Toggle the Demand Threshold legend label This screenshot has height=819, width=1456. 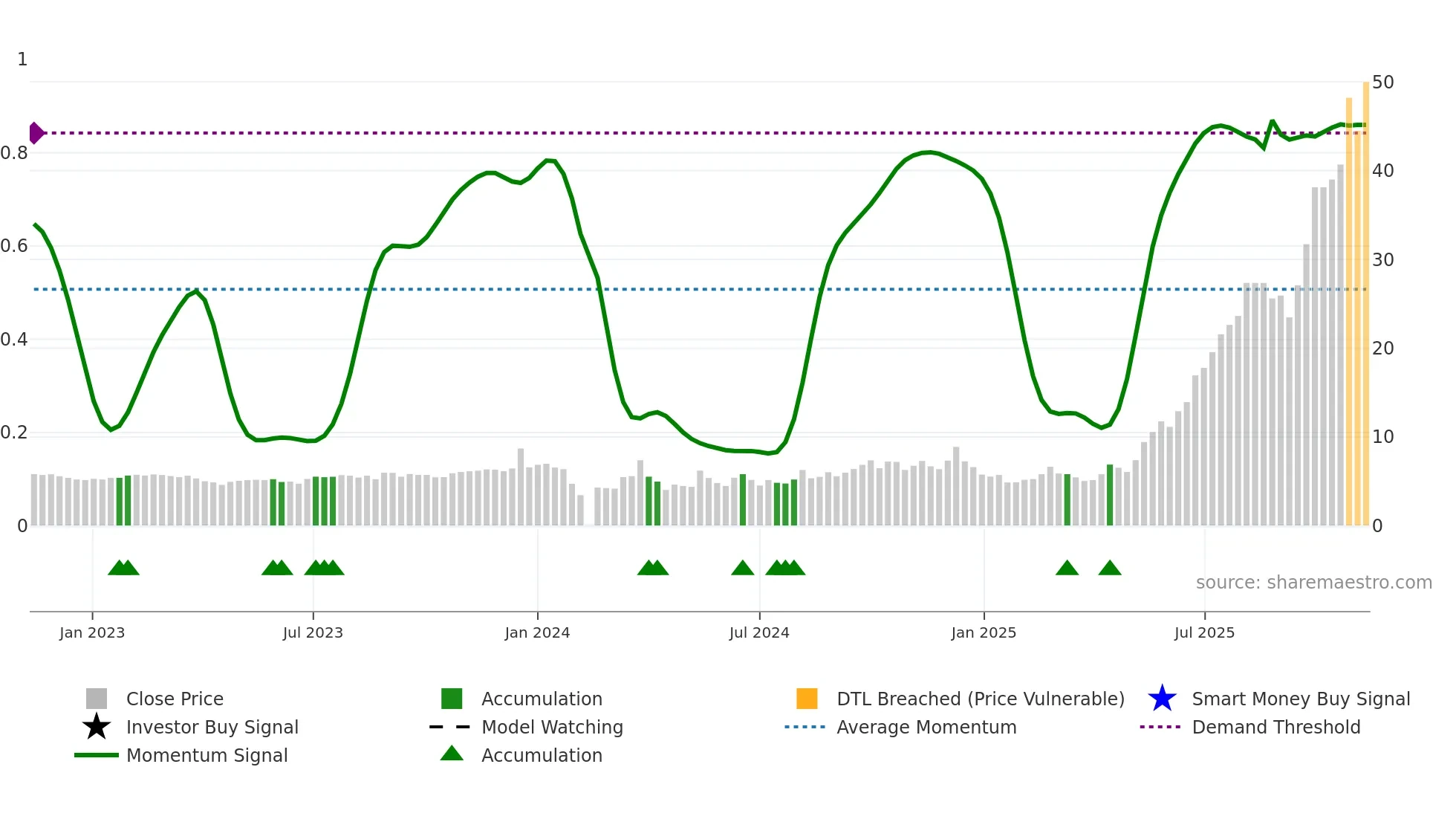[1276, 727]
